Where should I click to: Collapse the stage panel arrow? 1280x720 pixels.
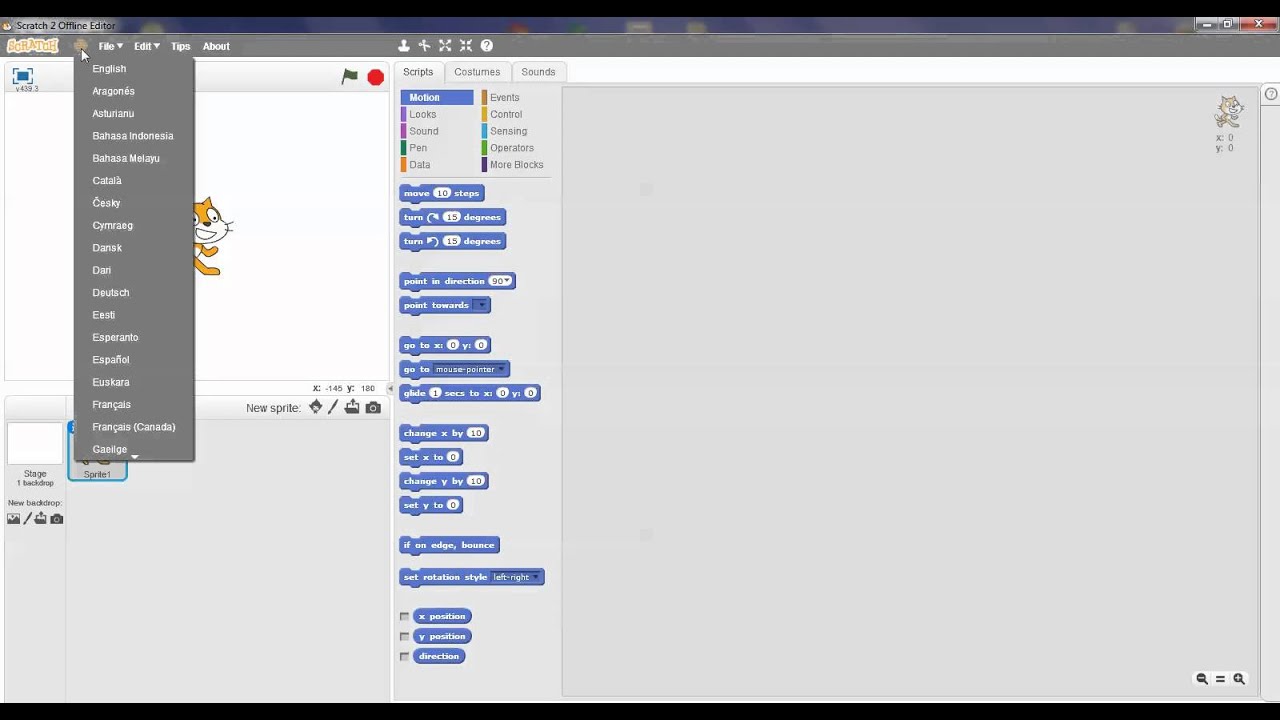point(391,389)
